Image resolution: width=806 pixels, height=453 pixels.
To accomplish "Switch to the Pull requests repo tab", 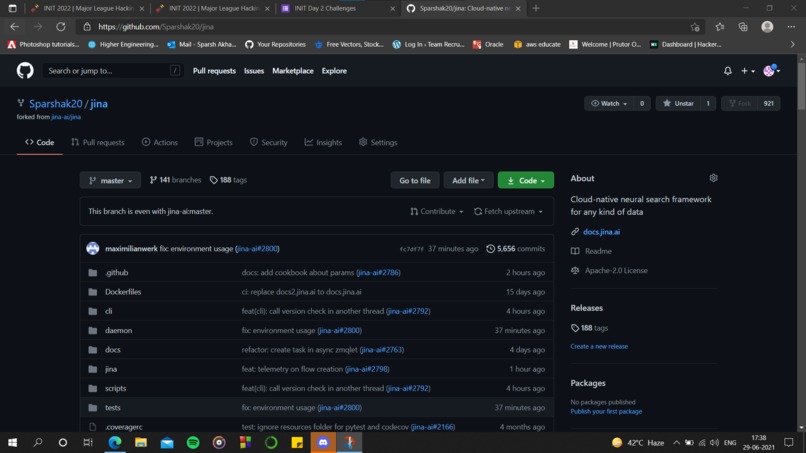I will [x=98, y=142].
